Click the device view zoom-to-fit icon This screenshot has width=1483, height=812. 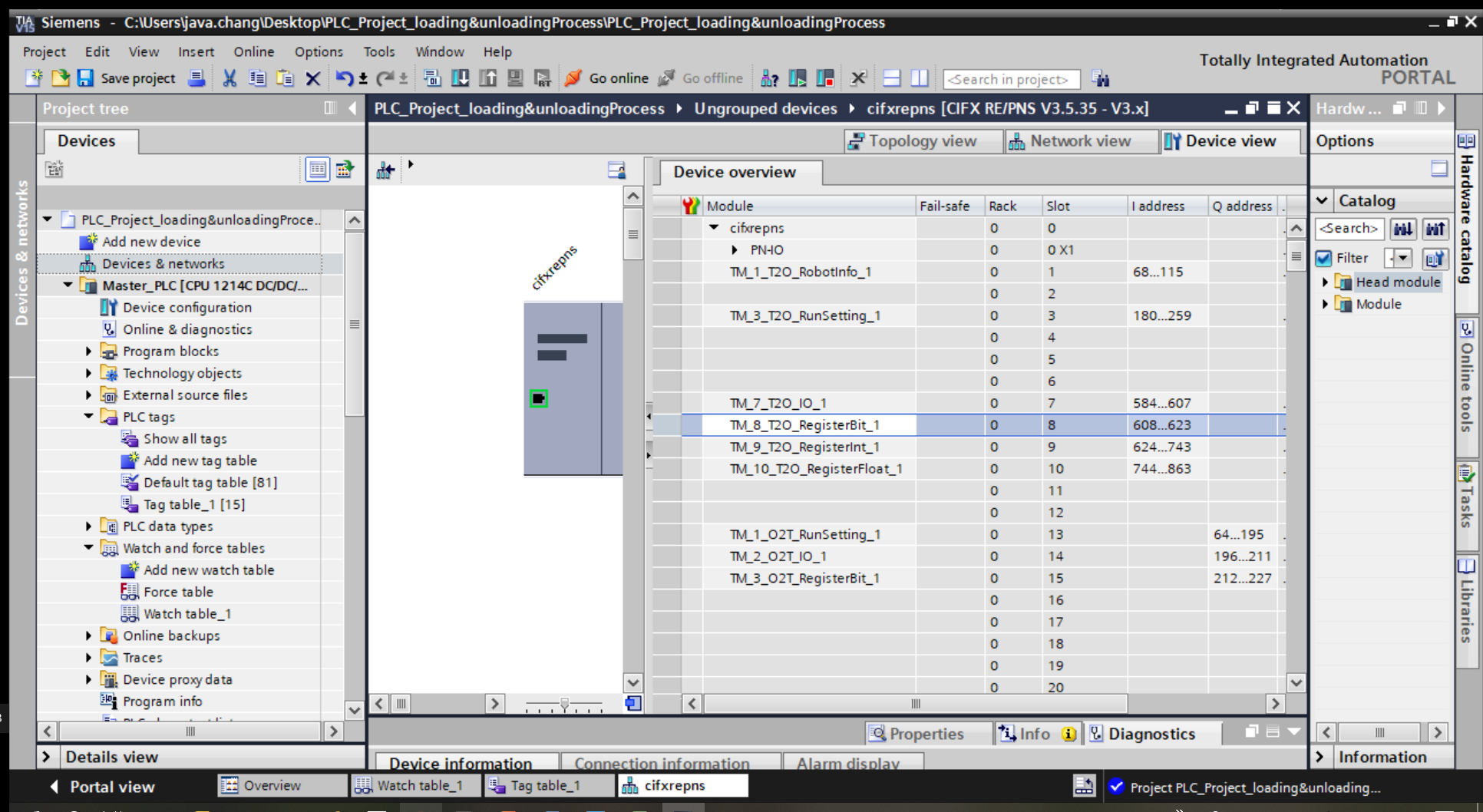coord(633,703)
